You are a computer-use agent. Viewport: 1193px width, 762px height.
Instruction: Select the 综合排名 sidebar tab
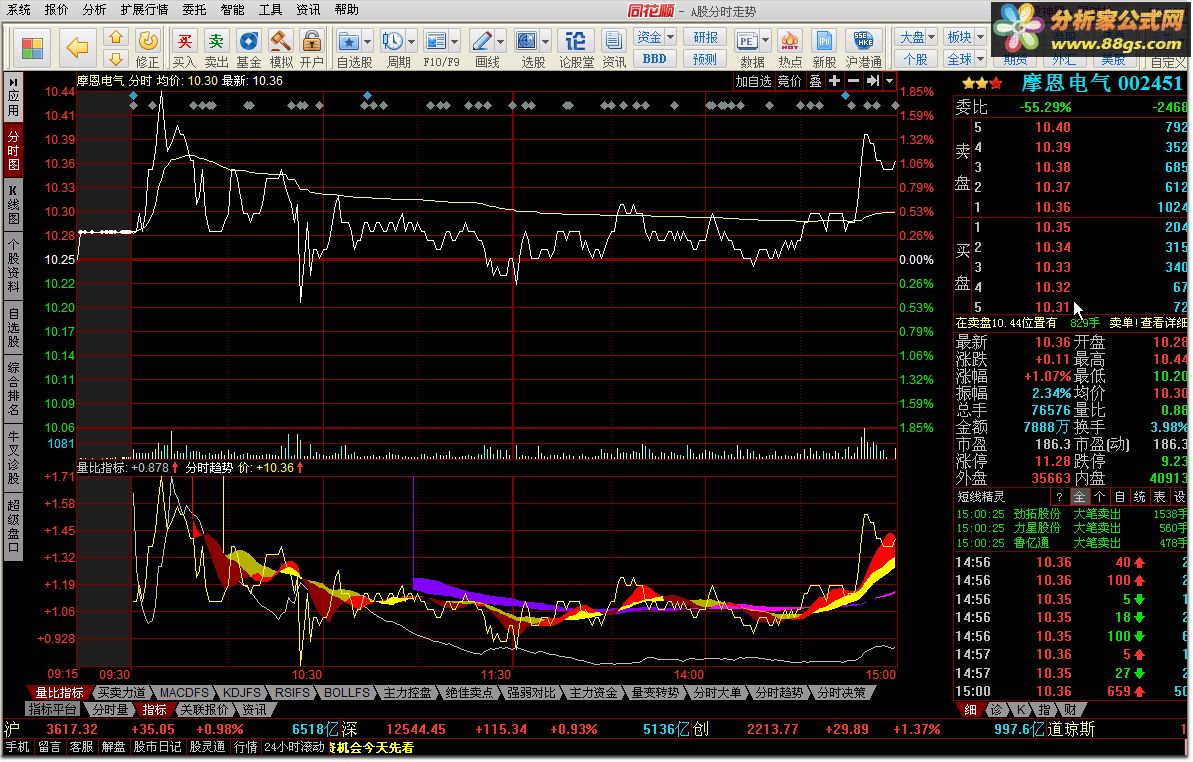[13, 388]
